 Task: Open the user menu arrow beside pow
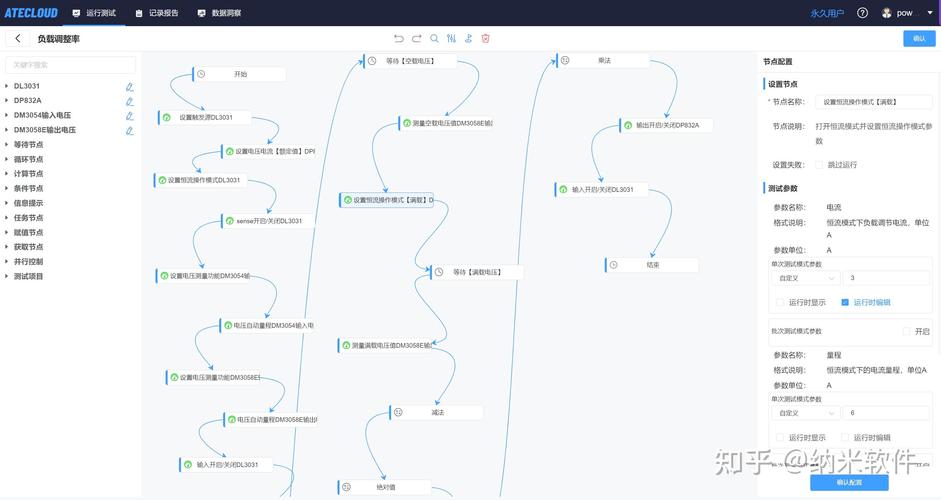[x=930, y=13]
